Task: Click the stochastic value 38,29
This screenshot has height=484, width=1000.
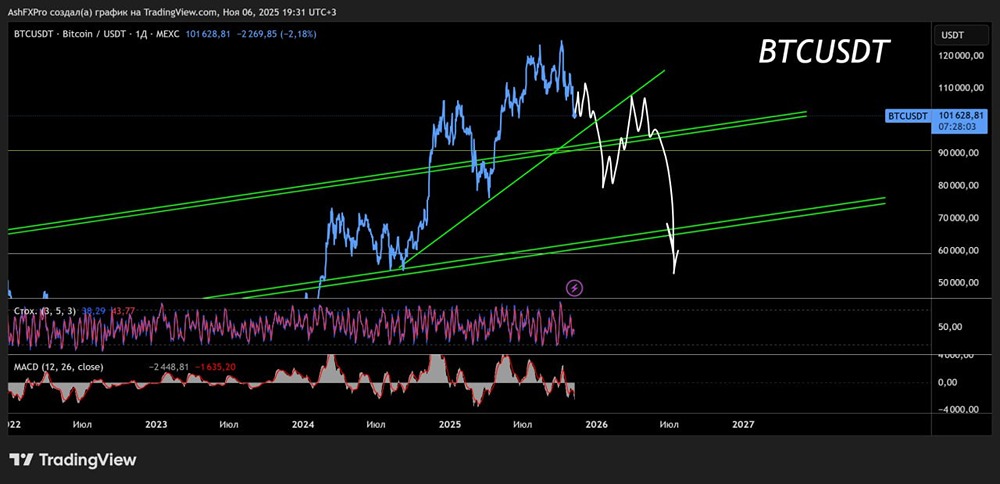Action: click(94, 311)
